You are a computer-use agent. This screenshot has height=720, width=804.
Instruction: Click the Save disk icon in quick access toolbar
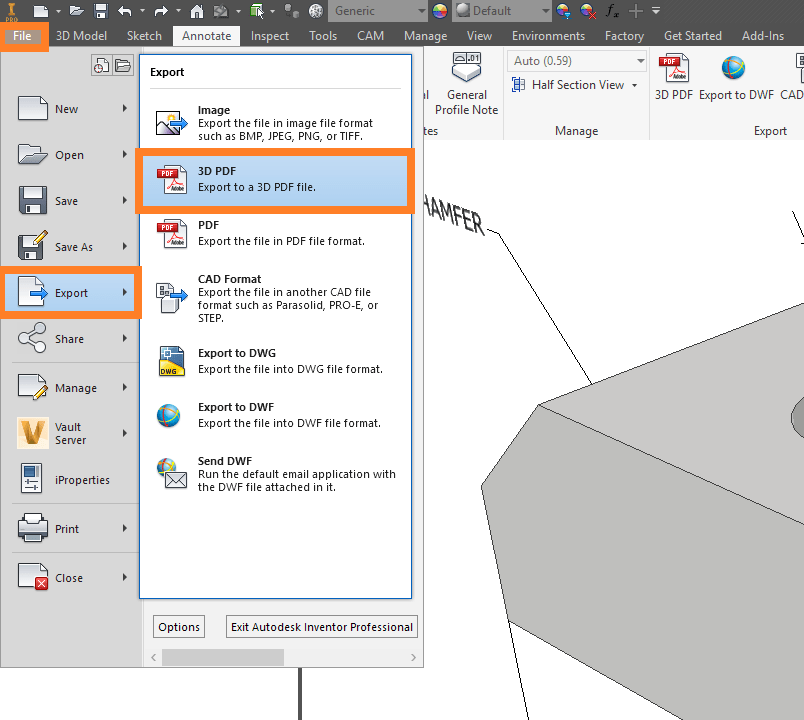click(x=101, y=11)
